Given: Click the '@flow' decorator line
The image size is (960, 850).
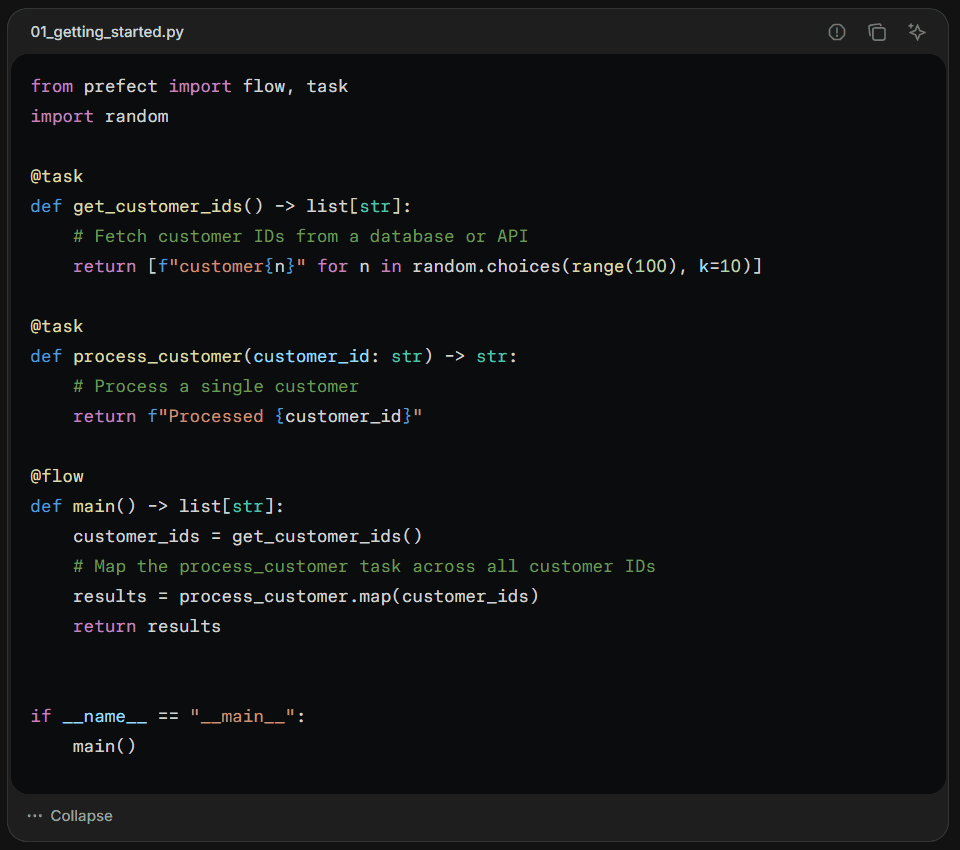Looking at the screenshot, I should [x=57, y=476].
